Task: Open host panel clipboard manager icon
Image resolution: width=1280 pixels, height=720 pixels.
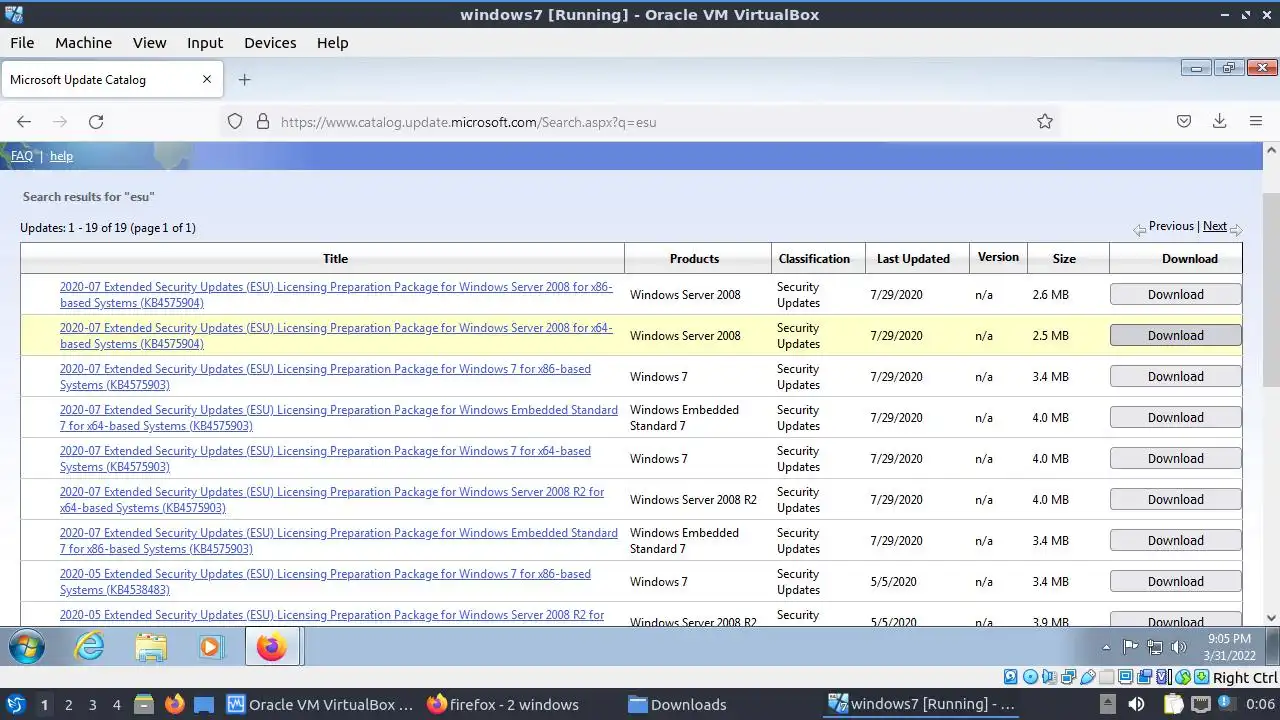Action: [1173, 704]
